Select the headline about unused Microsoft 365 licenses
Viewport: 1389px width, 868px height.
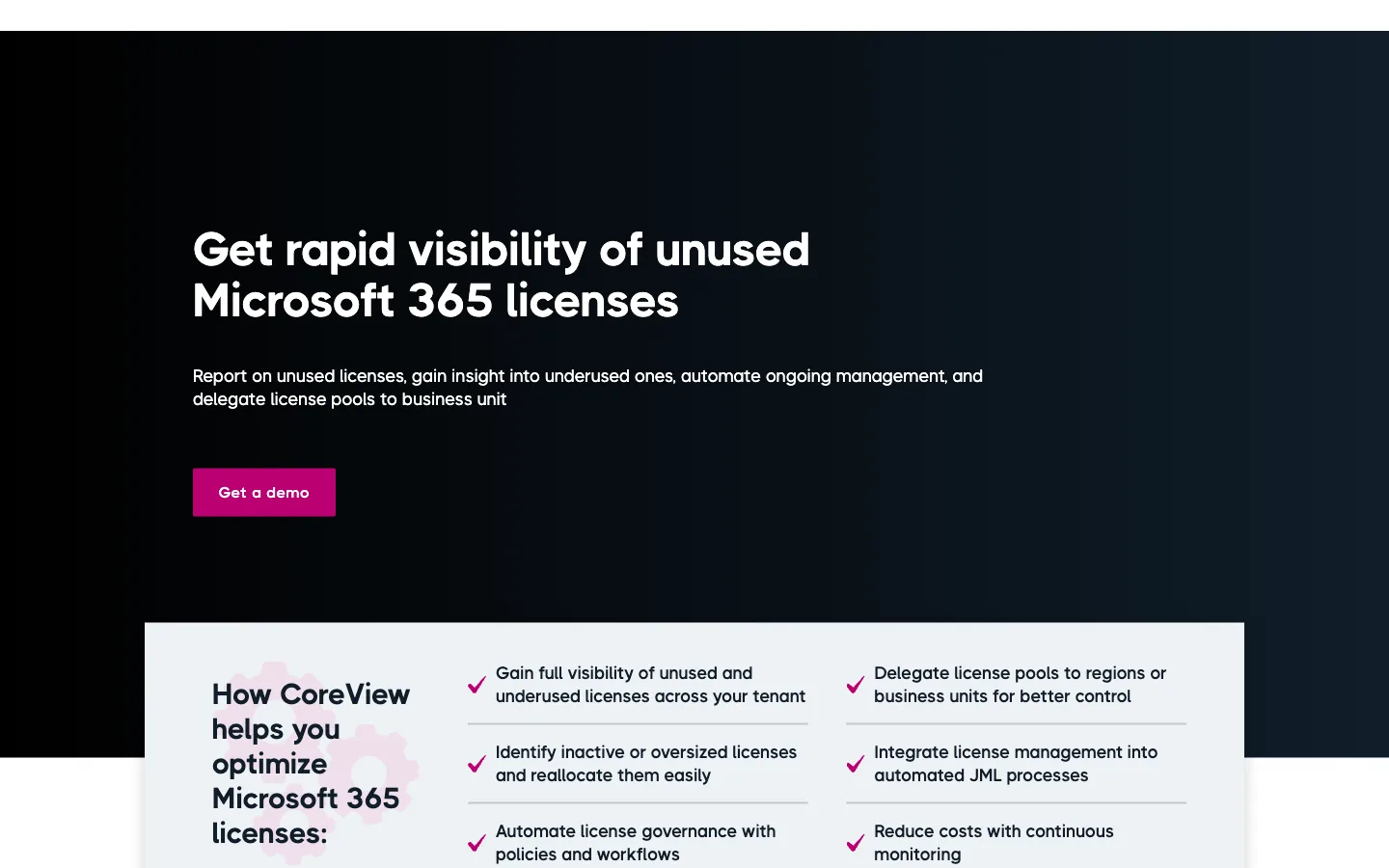pos(501,275)
